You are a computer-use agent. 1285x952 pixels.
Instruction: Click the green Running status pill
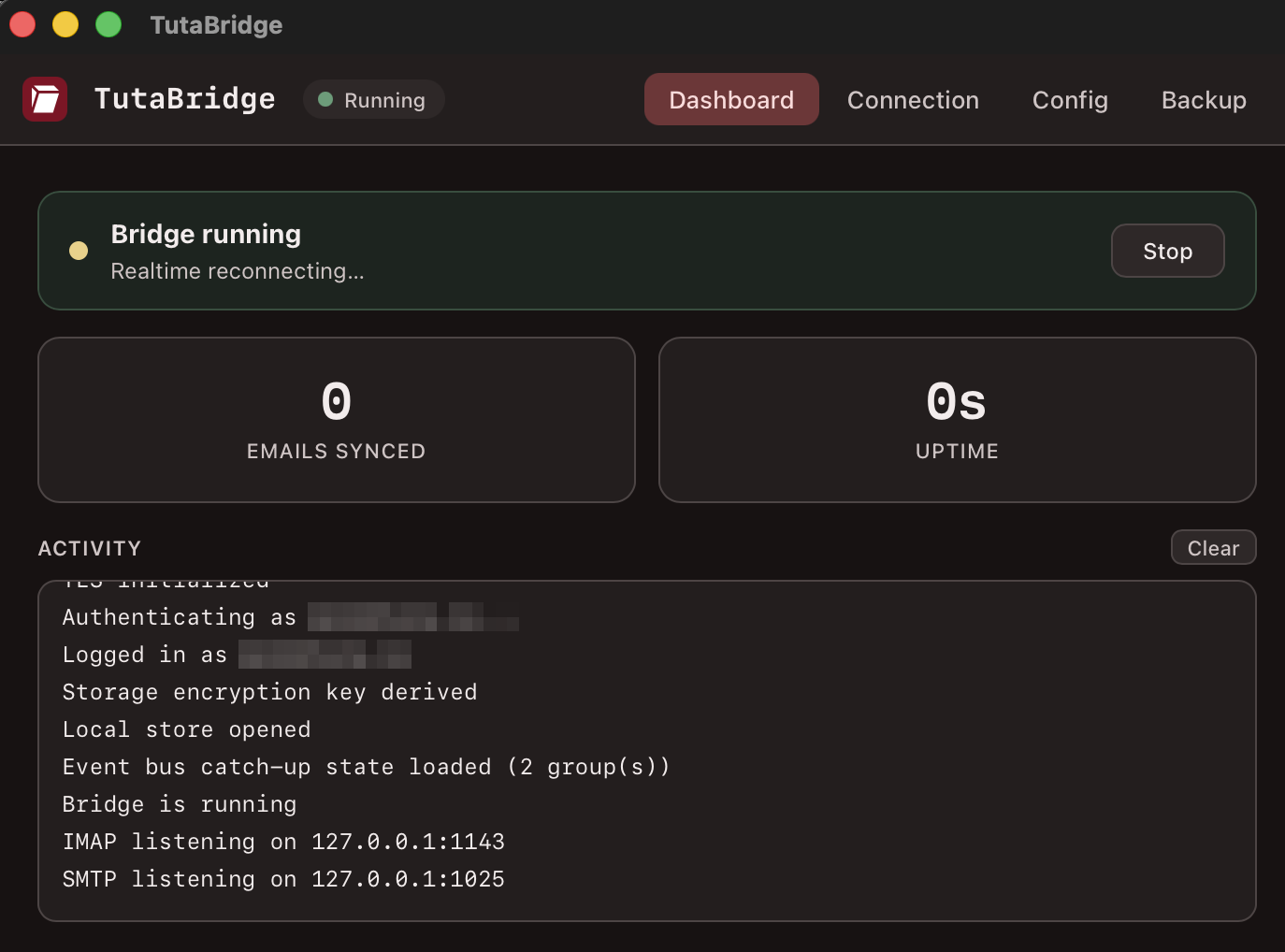[x=373, y=100]
